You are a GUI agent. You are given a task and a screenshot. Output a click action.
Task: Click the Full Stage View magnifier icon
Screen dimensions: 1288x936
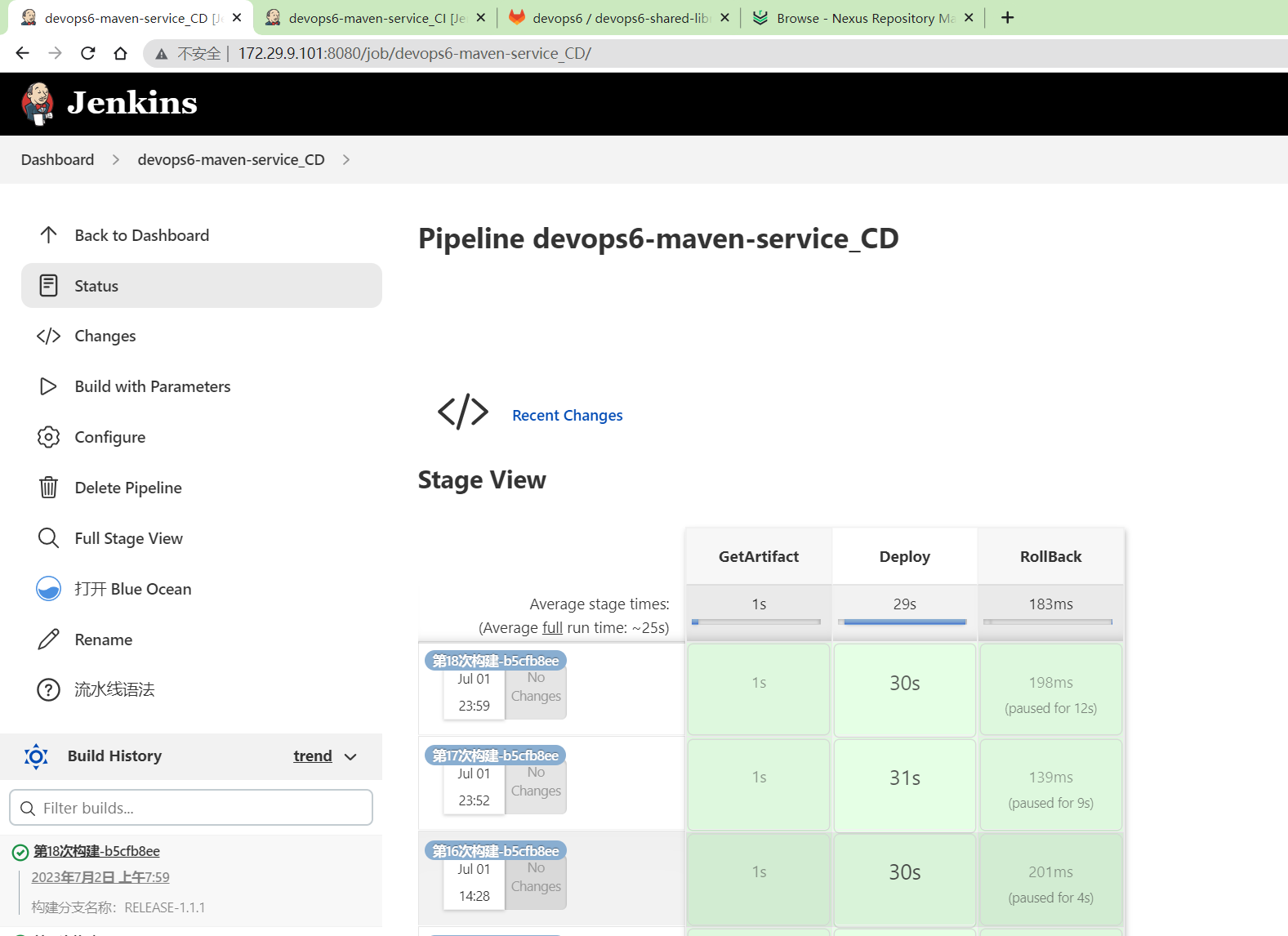(48, 538)
